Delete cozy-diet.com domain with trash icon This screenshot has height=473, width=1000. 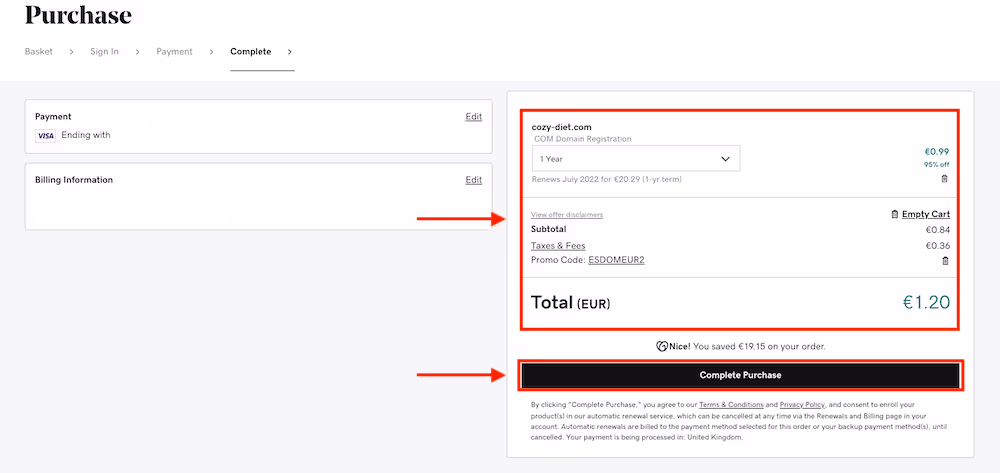[945, 179]
